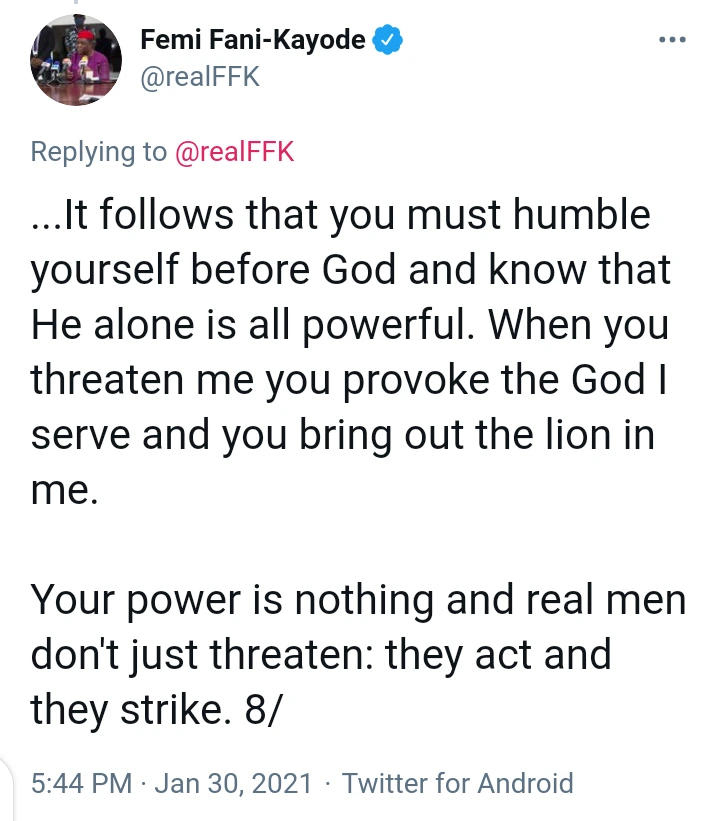Click the line "yourself before God and know that"

point(350,270)
